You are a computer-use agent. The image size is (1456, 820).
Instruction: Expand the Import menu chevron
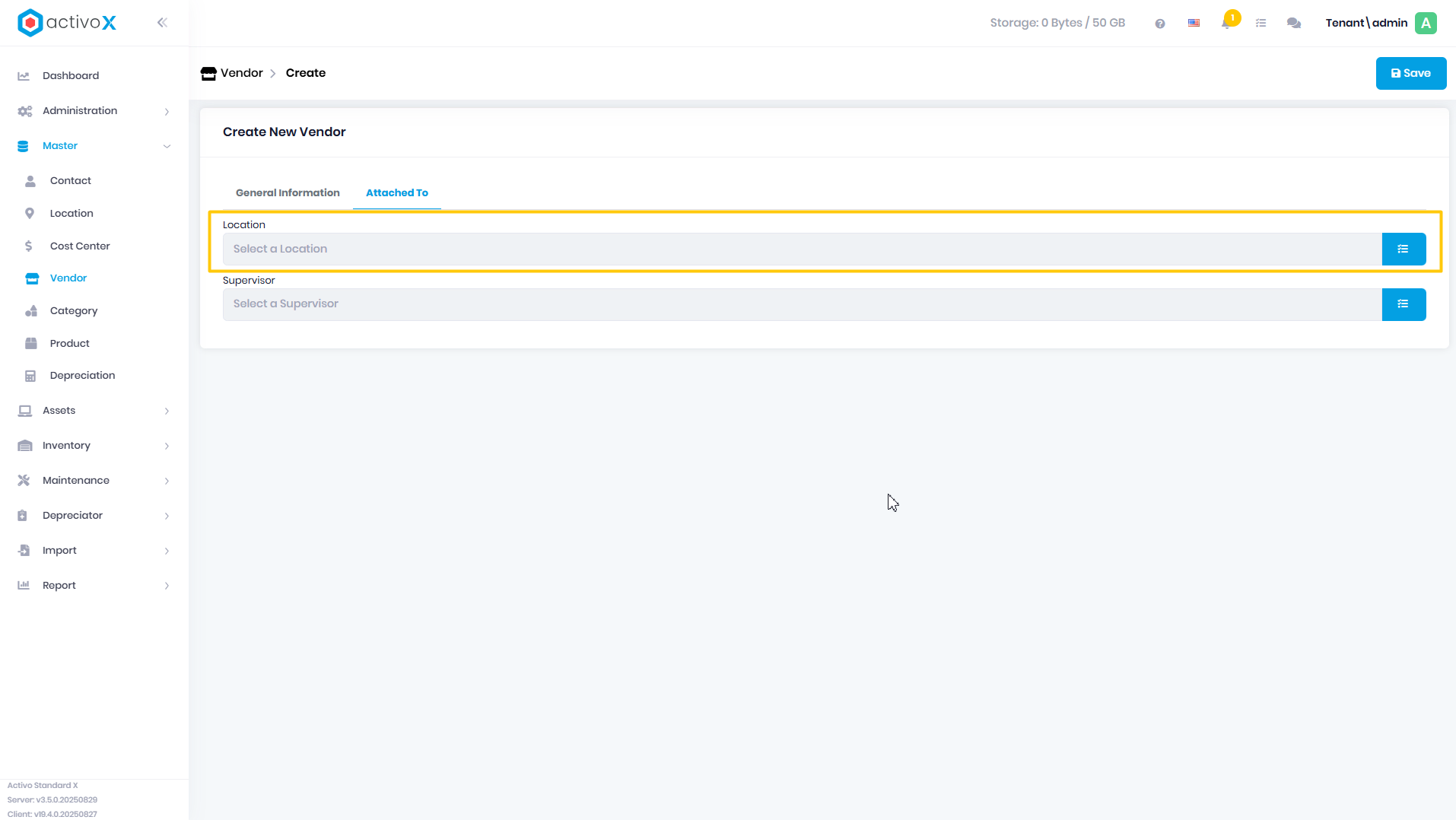[x=167, y=551]
